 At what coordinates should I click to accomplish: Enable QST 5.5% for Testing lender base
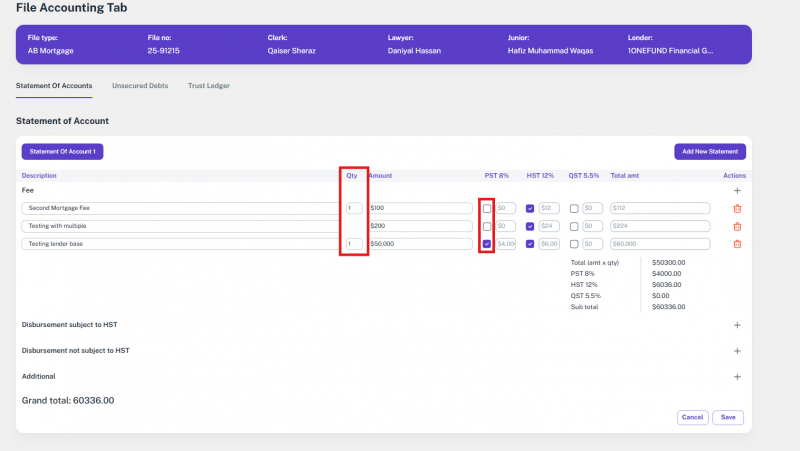[x=574, y=244]
